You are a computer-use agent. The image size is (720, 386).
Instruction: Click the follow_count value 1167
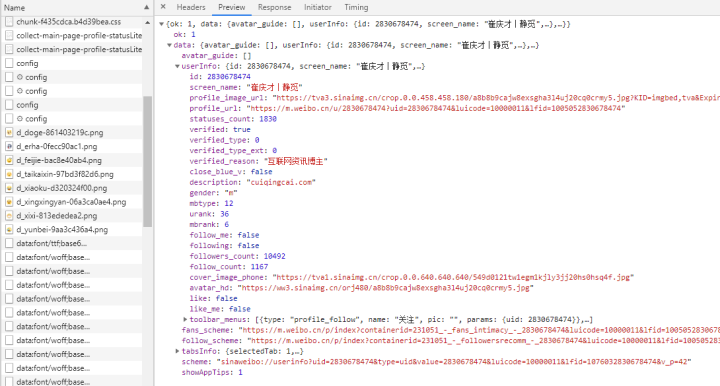pos(259,267)
